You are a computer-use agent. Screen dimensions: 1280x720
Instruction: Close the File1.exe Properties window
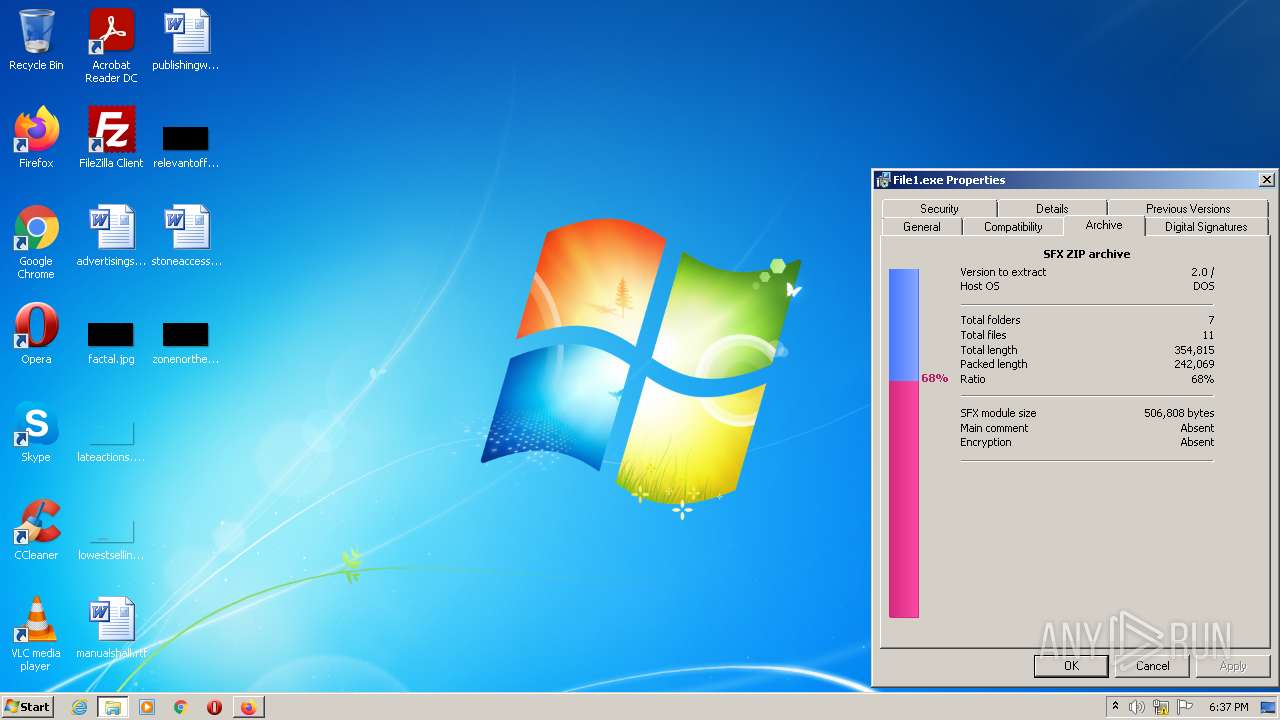point(1266,180)
